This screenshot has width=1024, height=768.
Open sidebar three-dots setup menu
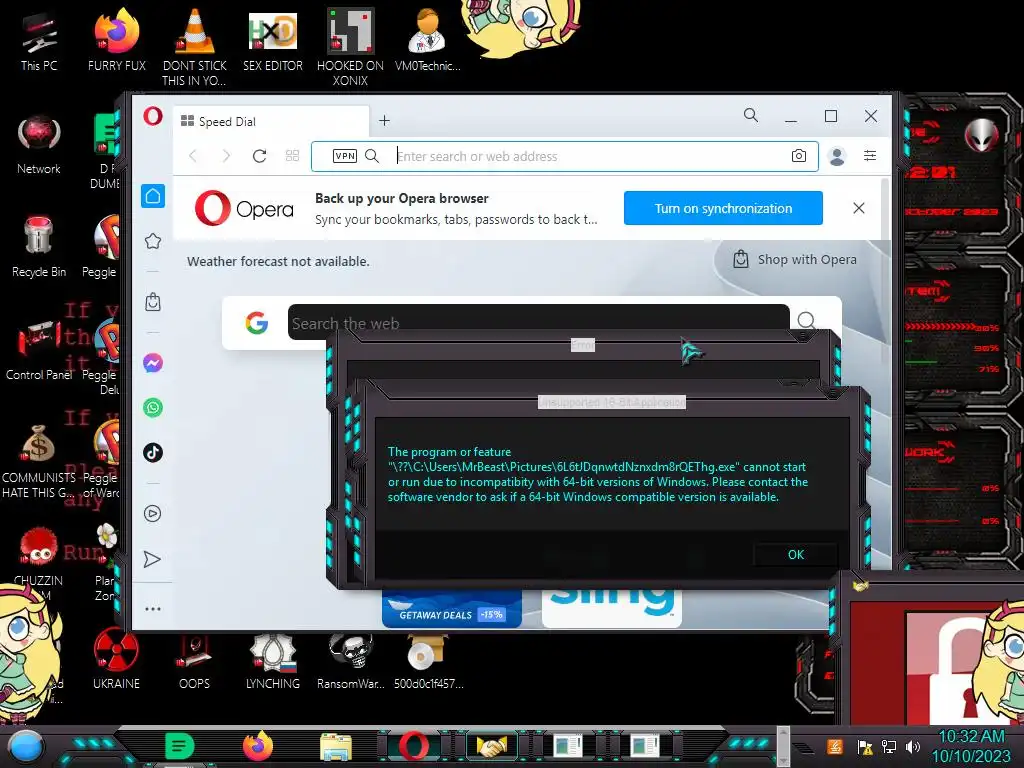[x=153, y=609]
